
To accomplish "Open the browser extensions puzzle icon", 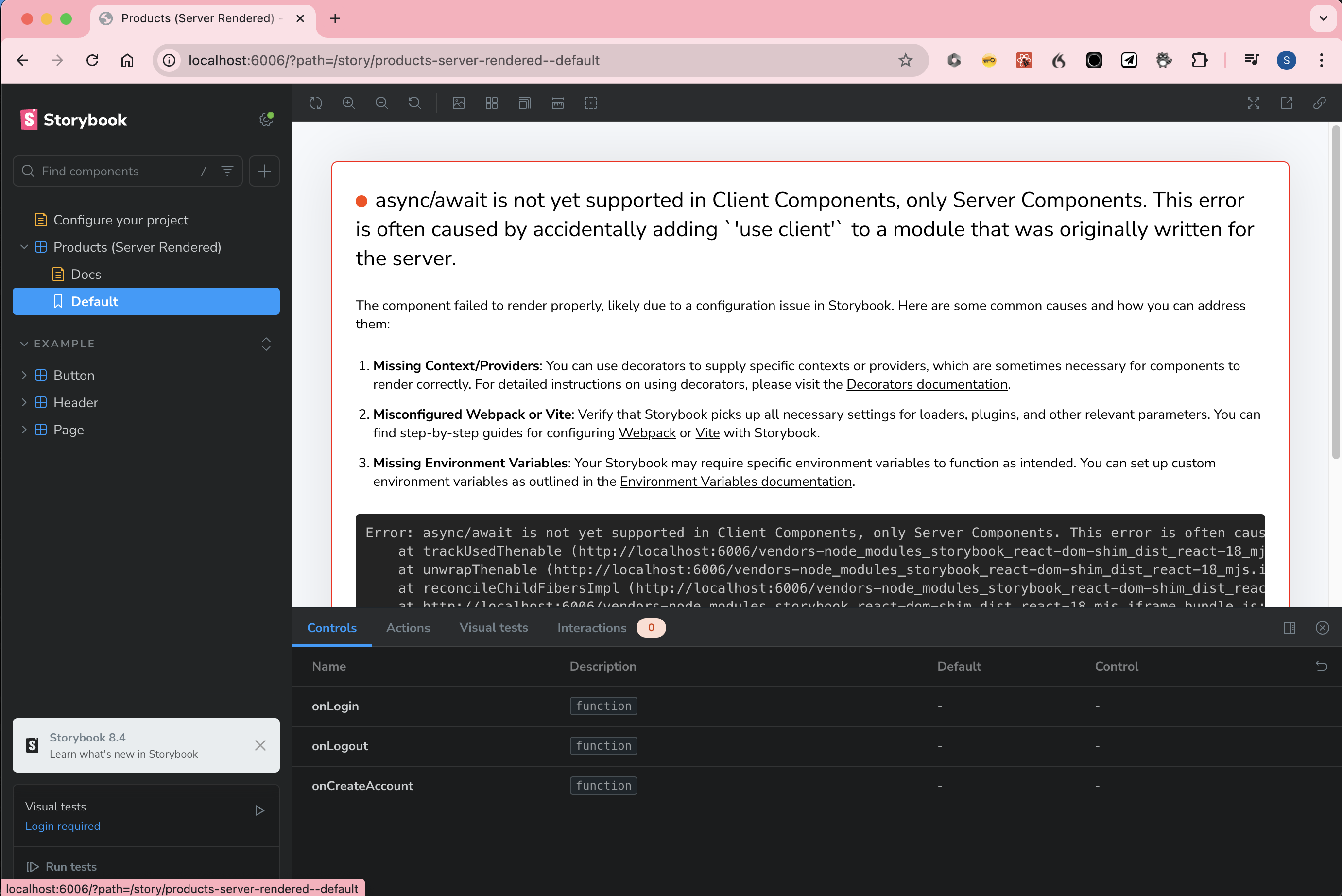I will click(1199, 60).
